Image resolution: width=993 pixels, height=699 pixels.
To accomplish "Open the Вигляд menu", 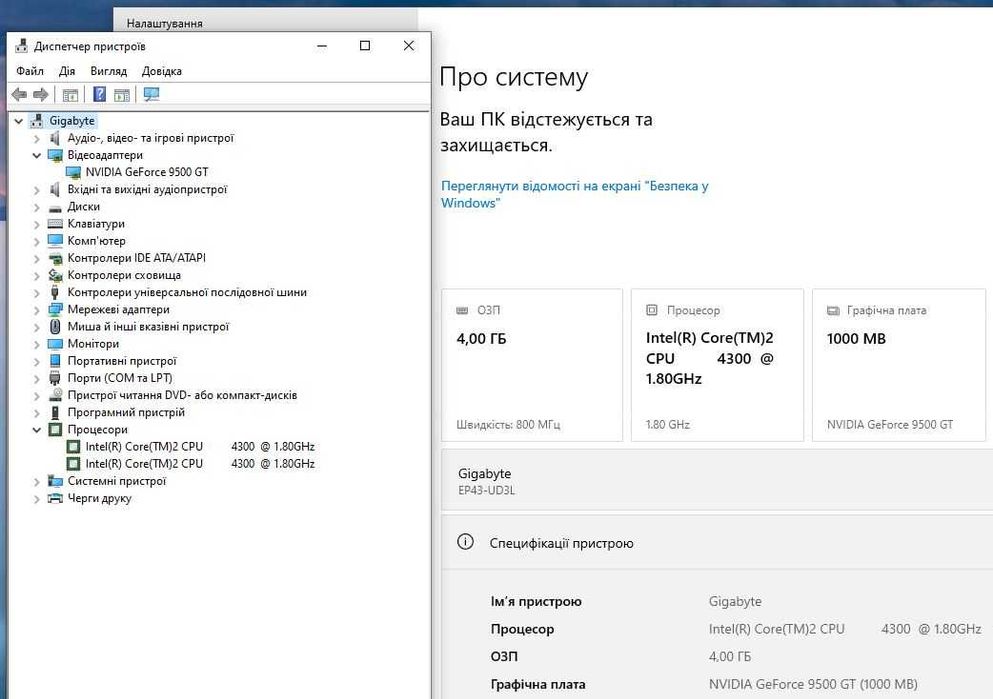I will [108, 71].
